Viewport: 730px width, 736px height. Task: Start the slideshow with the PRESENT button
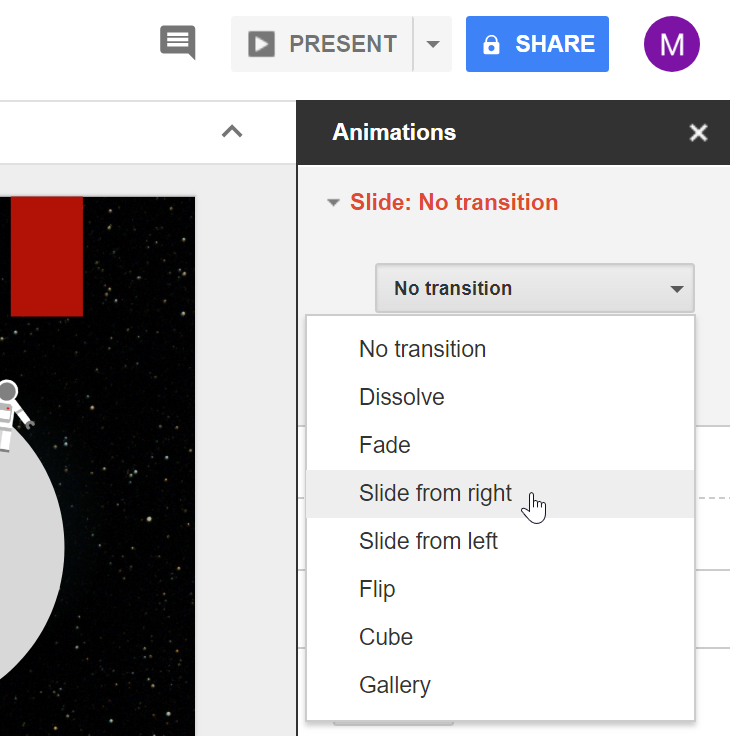[x=322, y=44]
